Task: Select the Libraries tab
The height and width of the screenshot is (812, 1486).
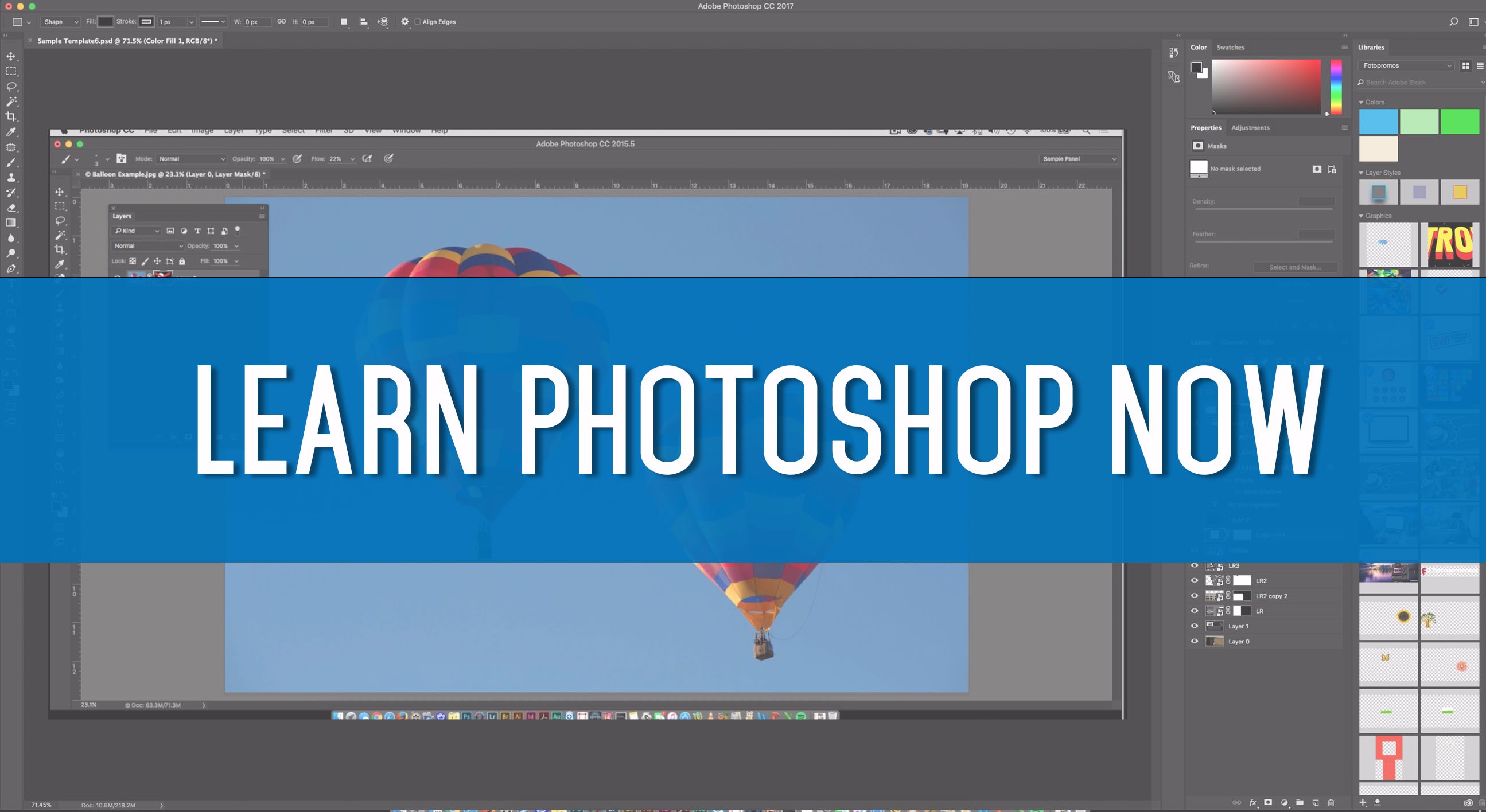Action: pyautogui.click(x=1371, y=47)
